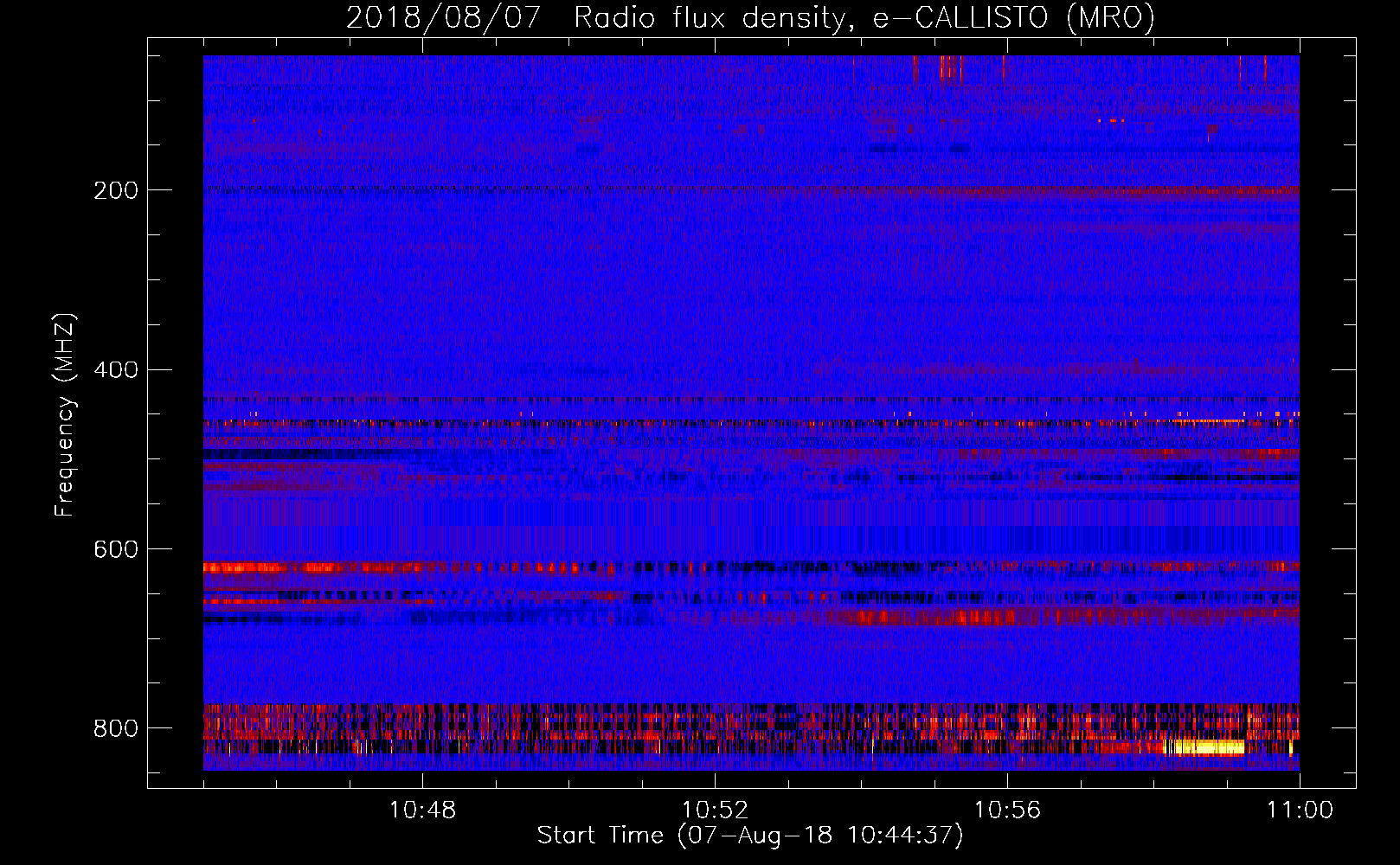
Task: Click the 400 frequency tick label
Action: click(116, 370)
